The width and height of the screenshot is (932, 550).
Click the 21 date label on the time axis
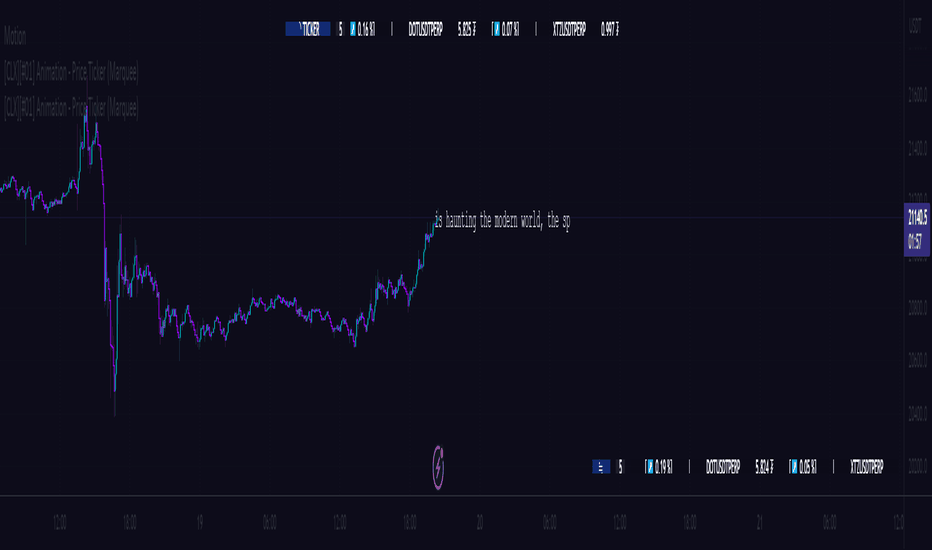[760, 523]
